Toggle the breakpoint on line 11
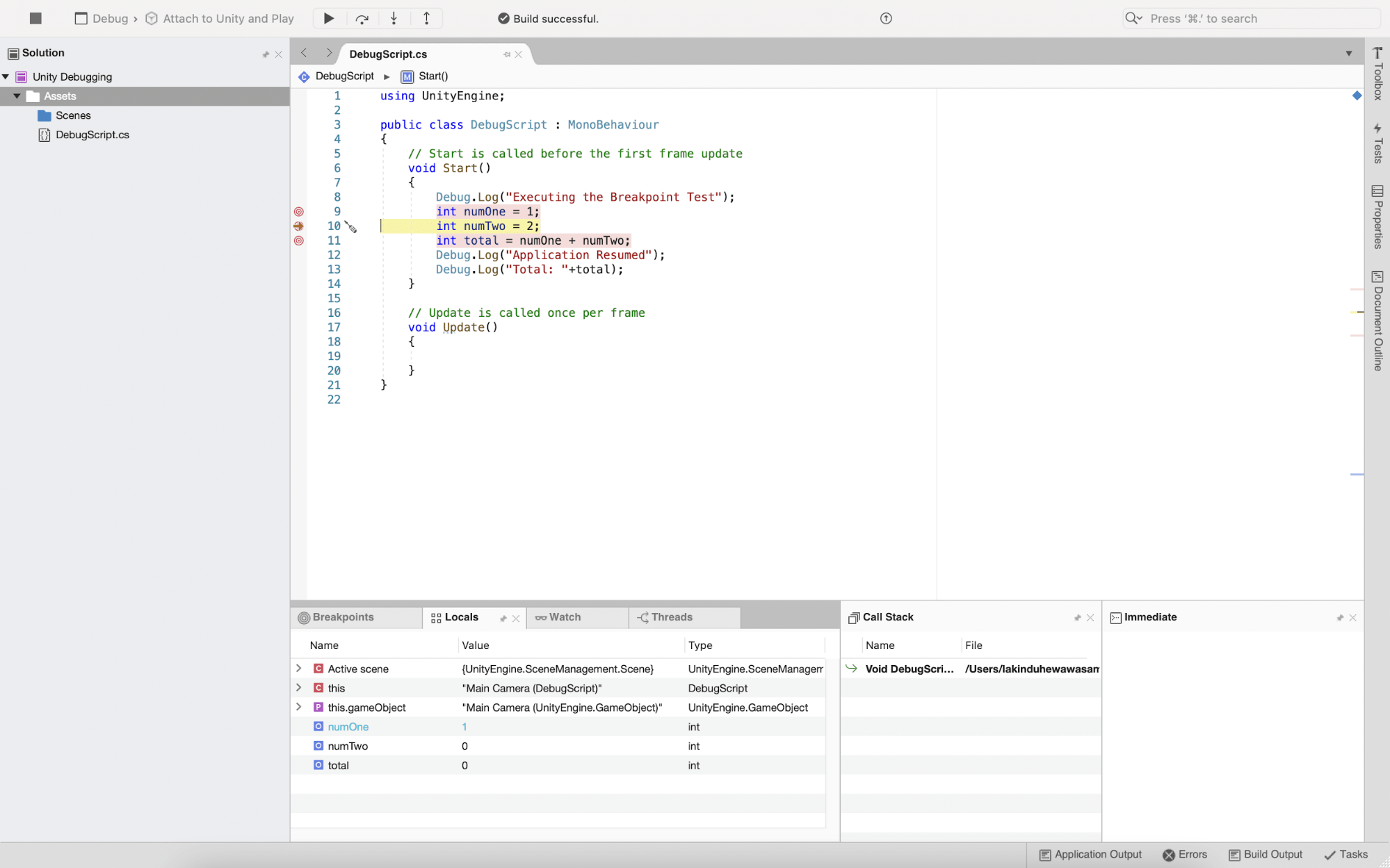Image resolution: width=1390 pixels, height=868 pixels. pyautogui.click(x=299, y=240)
